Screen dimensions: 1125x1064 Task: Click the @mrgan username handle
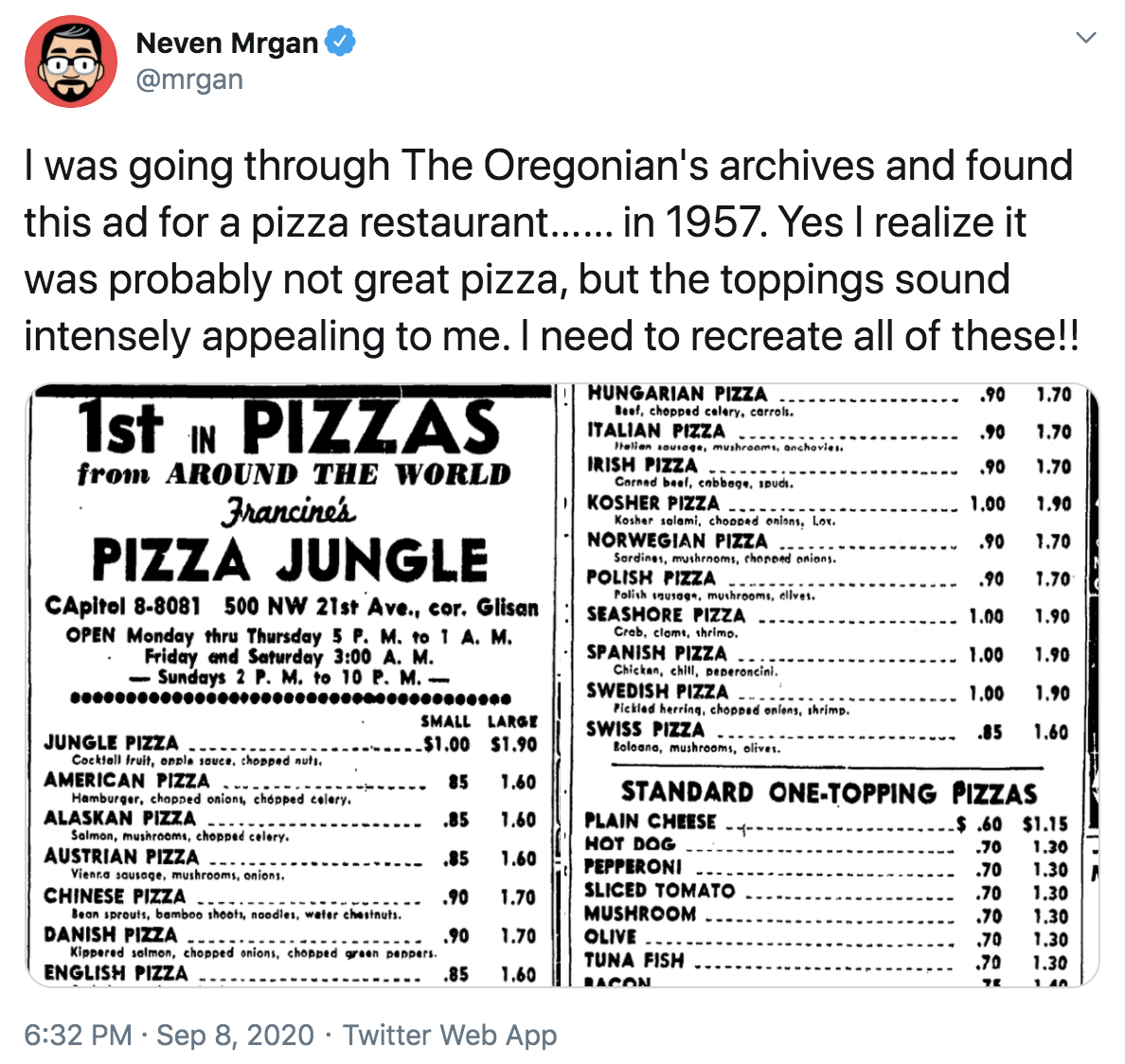pos(190,80)
